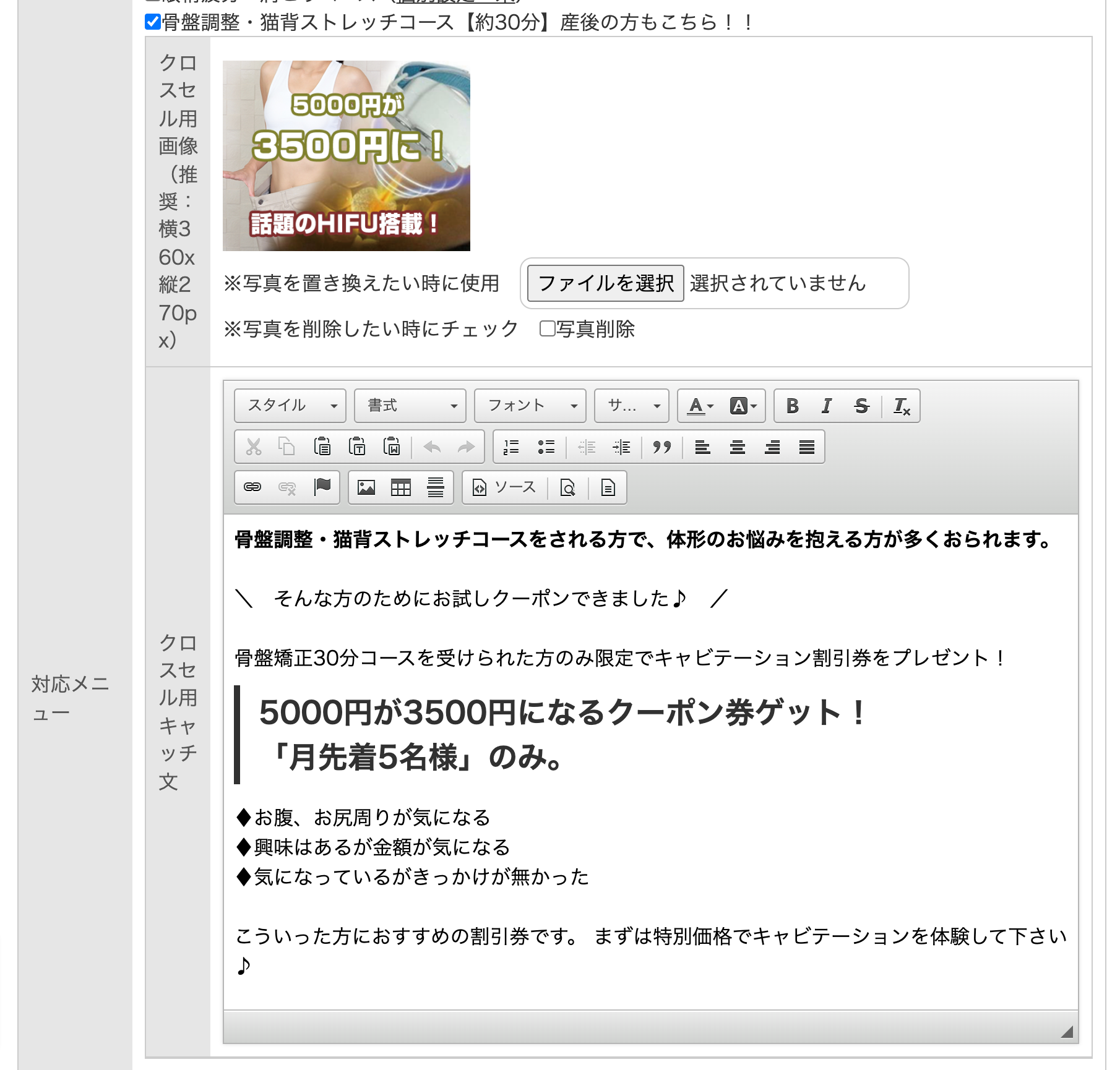Align text right
Viewport: 1120px width, 1070px height.
point(772,447)
